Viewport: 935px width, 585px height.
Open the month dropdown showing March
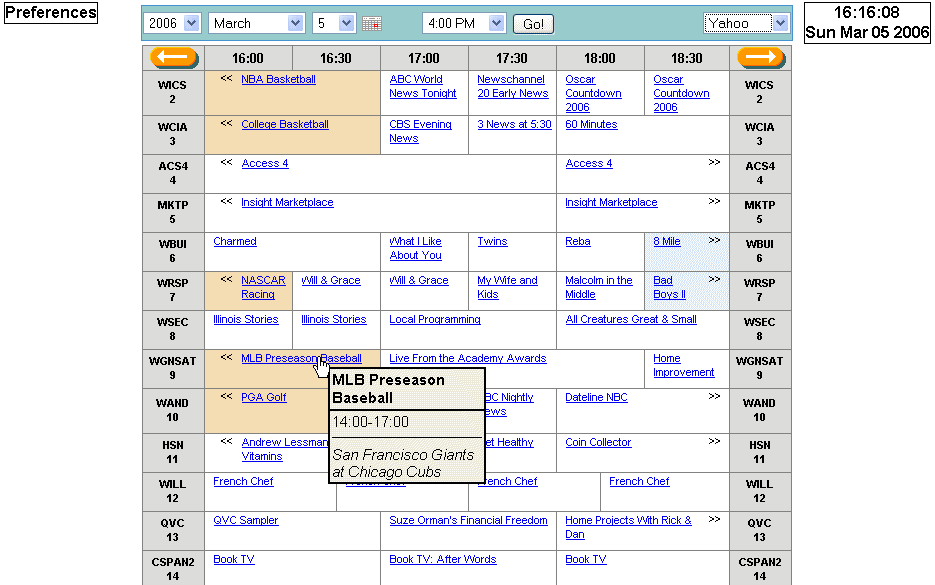[257, 23]
